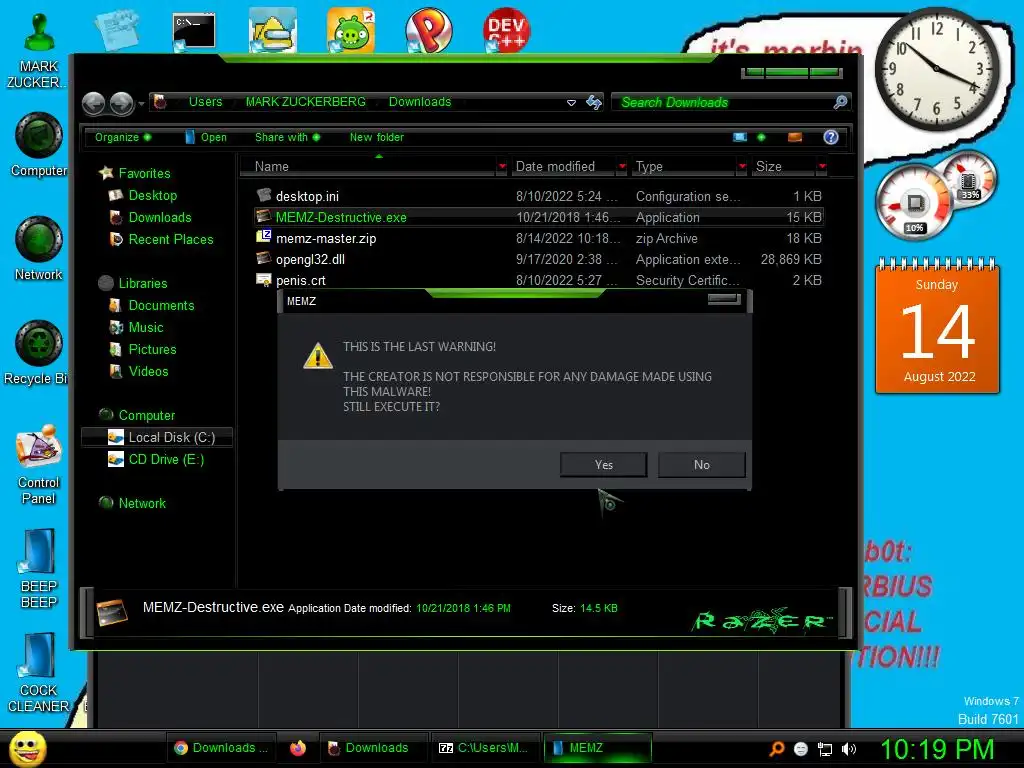
Task: Click the Firefox taskbar icon
Action: pos(298,748)
